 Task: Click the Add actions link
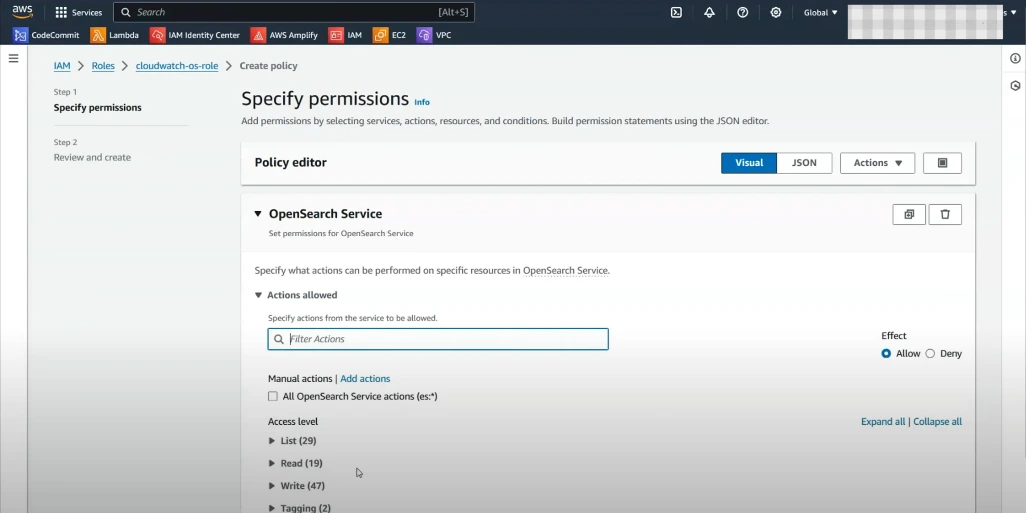point(365,379)
